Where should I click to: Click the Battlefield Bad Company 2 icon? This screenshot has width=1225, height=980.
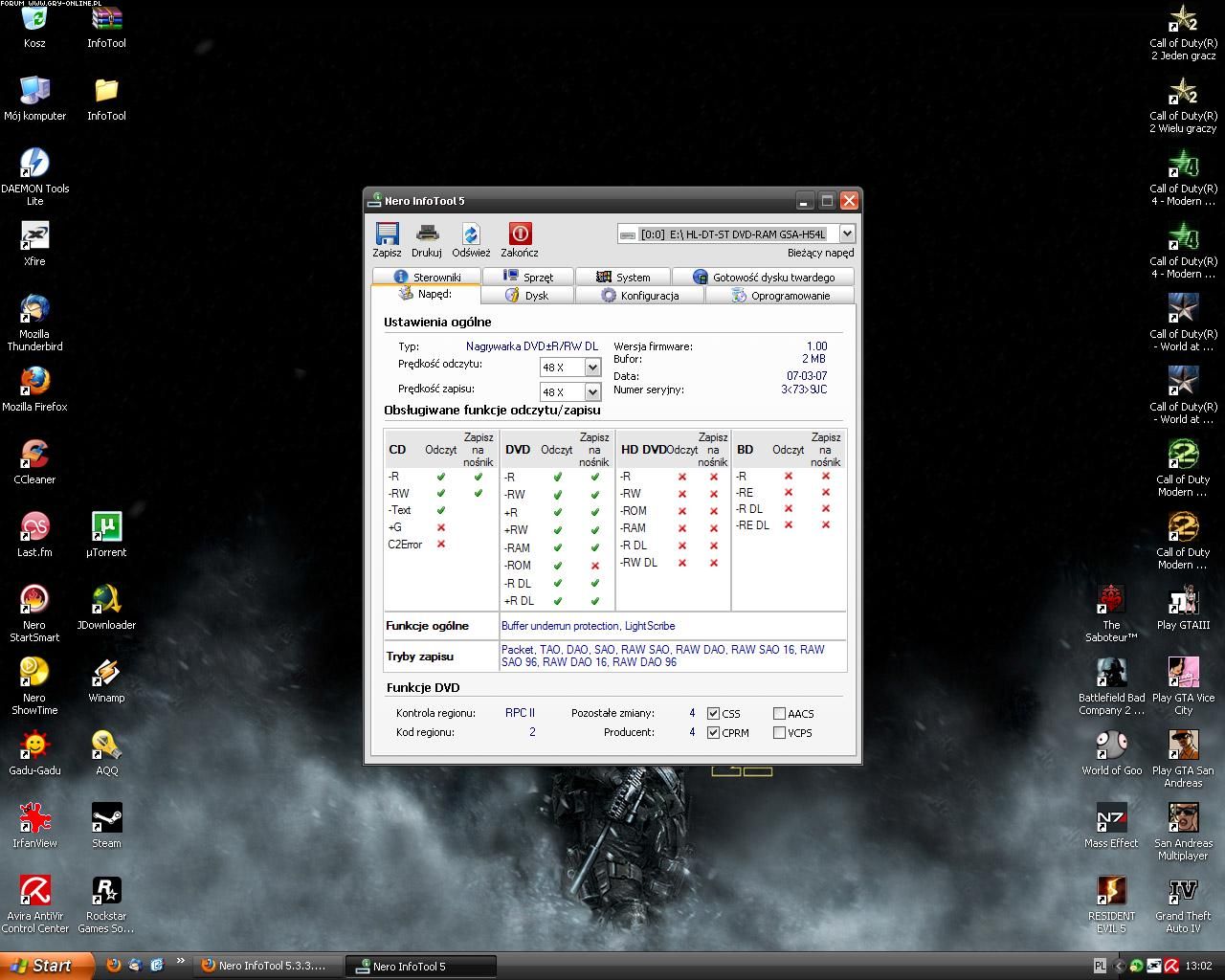1111,673
